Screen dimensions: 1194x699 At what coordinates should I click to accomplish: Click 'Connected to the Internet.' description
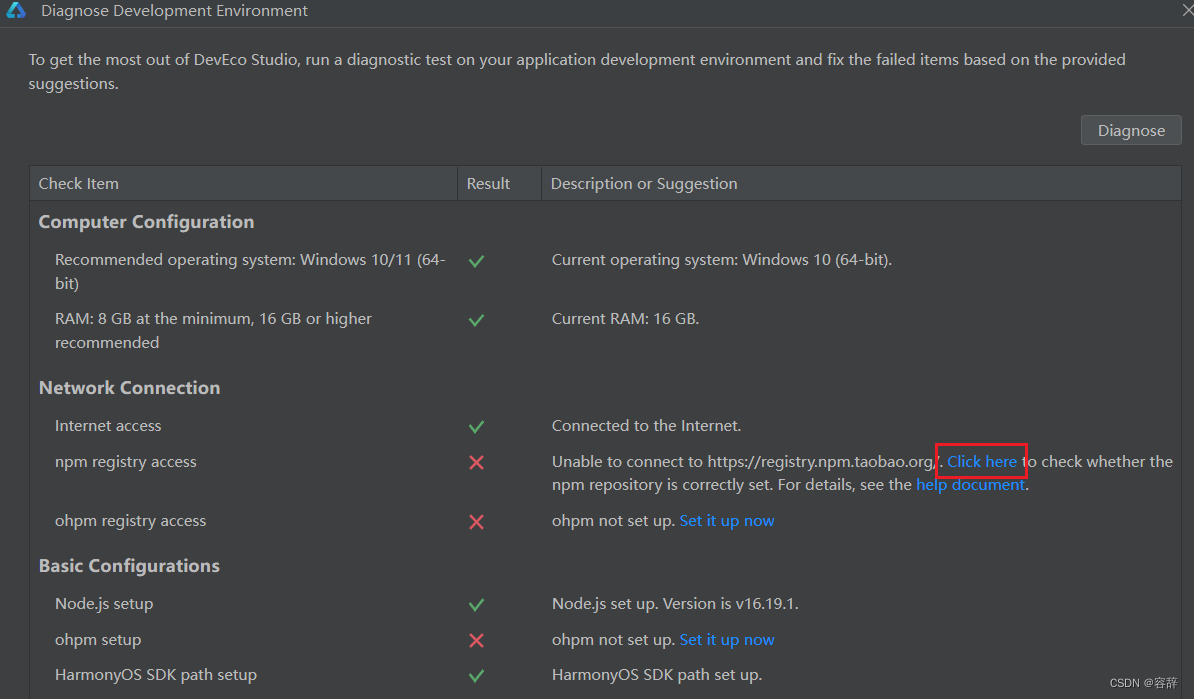coord(646,426)
